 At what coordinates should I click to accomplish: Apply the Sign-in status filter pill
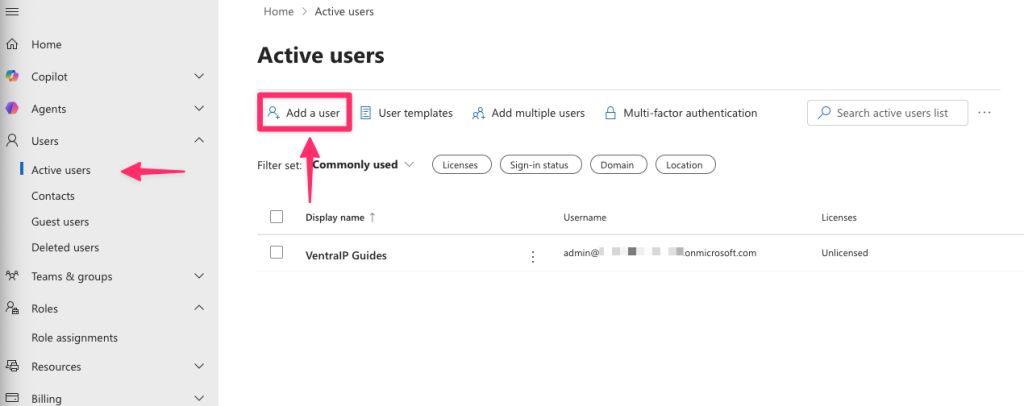pyautogui.click(x=543, y=165)
